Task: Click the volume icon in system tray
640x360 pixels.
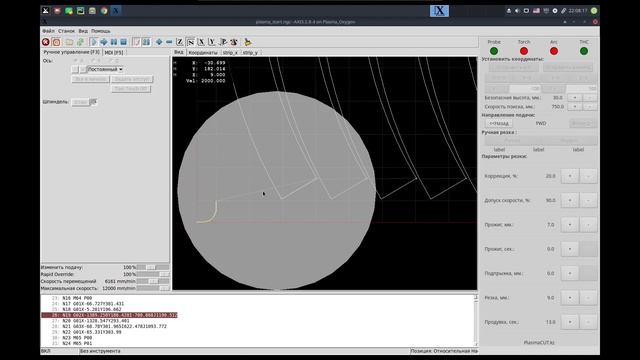Action: click(x=517, y=11)
